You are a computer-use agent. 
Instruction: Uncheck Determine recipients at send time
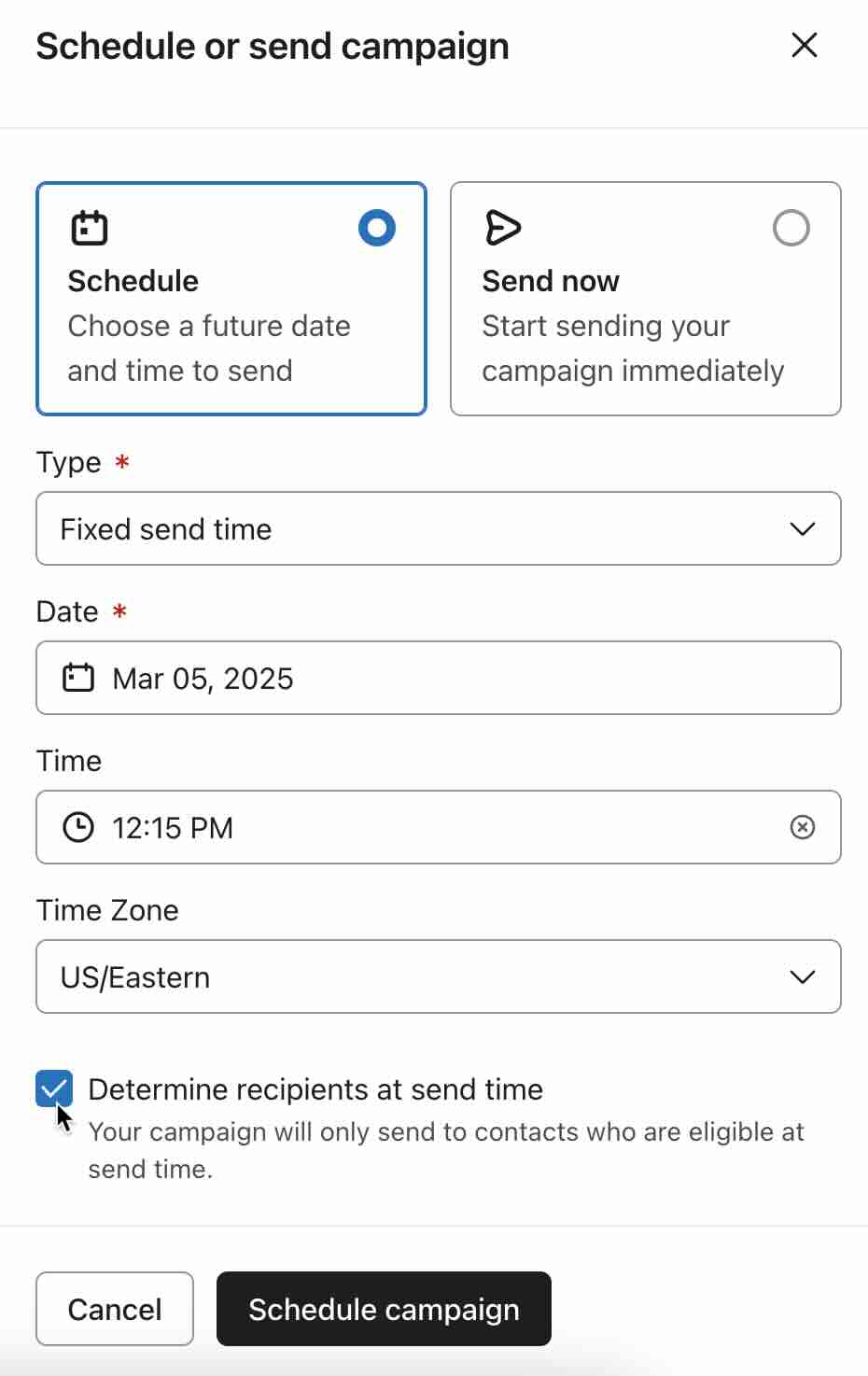(53, 1088)
